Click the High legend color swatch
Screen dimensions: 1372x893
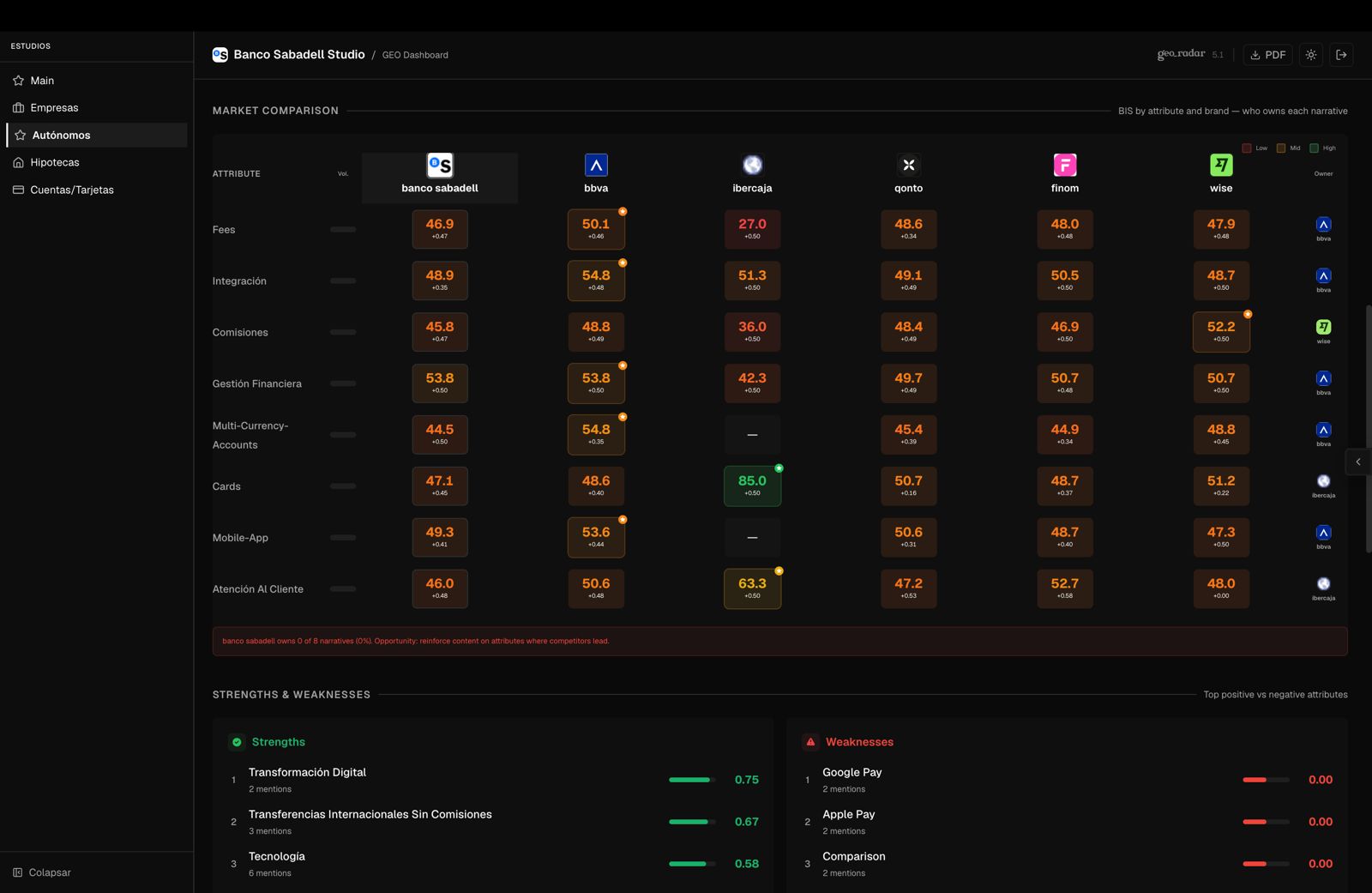coord(1314,148)
